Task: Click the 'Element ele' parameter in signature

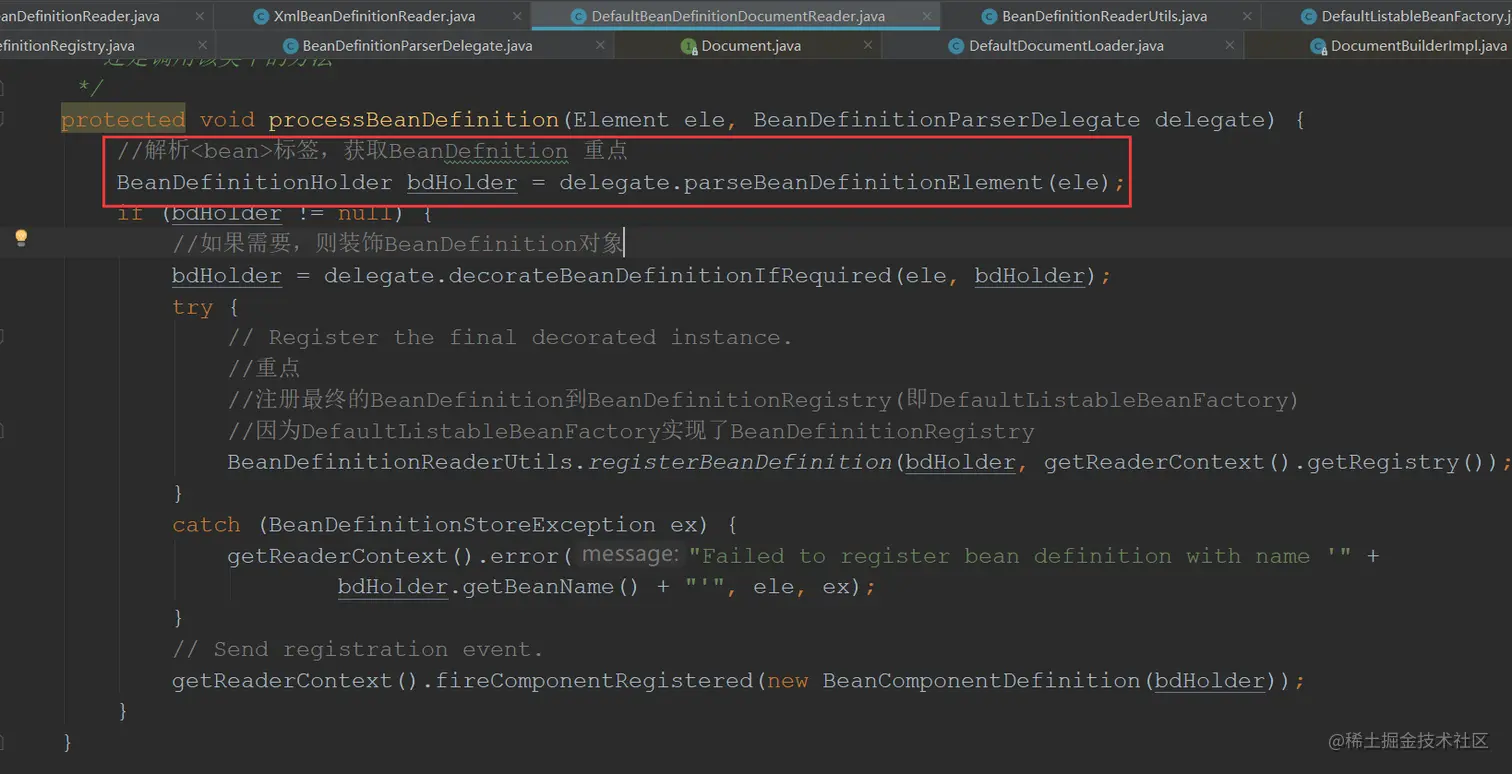Action: tap(649, 120)
